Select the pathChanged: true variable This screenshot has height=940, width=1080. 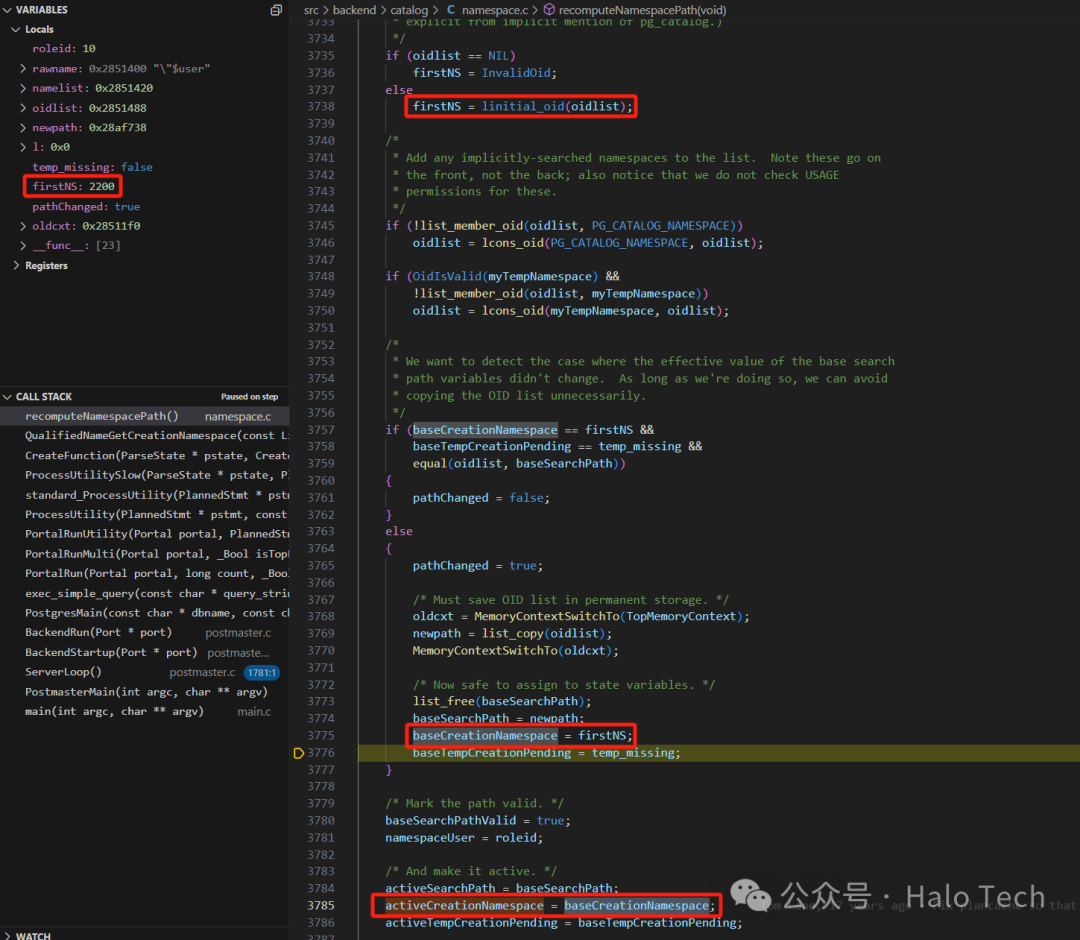click(85, 207)
